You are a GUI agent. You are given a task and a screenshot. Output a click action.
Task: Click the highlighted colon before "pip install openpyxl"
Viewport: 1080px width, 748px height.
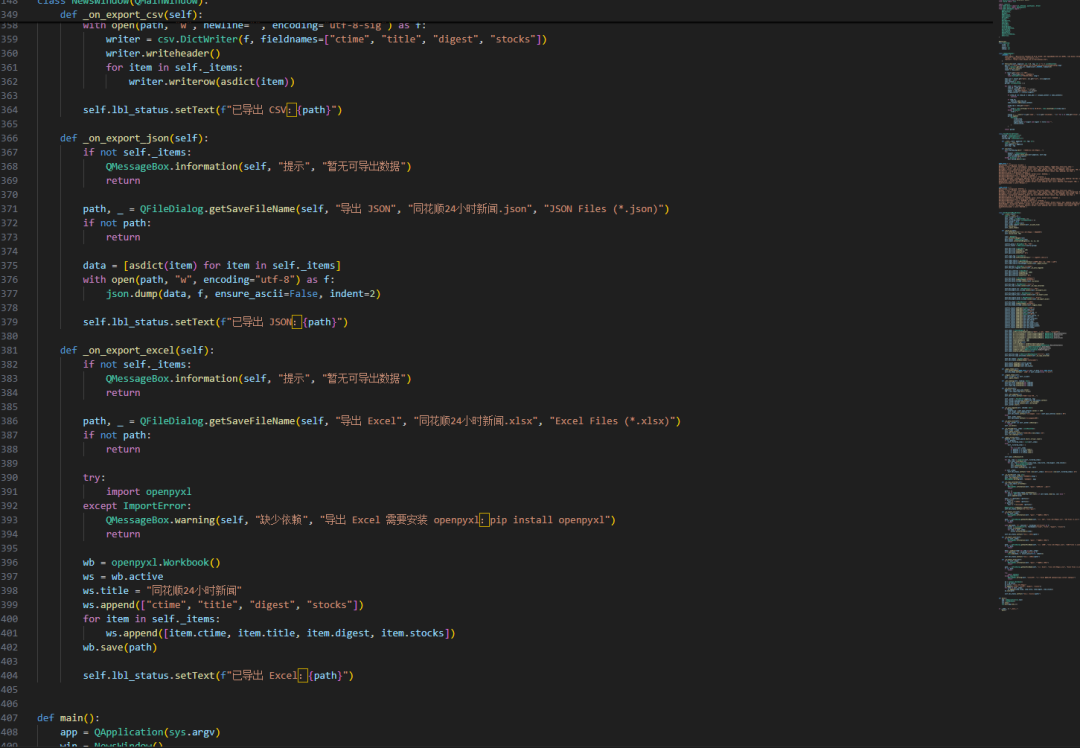[484, 520]
